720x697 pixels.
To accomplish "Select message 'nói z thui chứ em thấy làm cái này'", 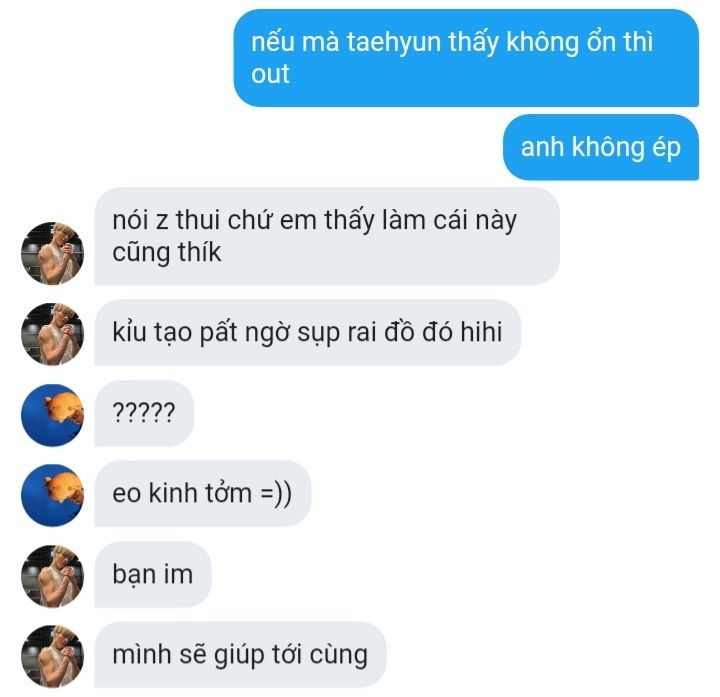I will pos(327,236).
